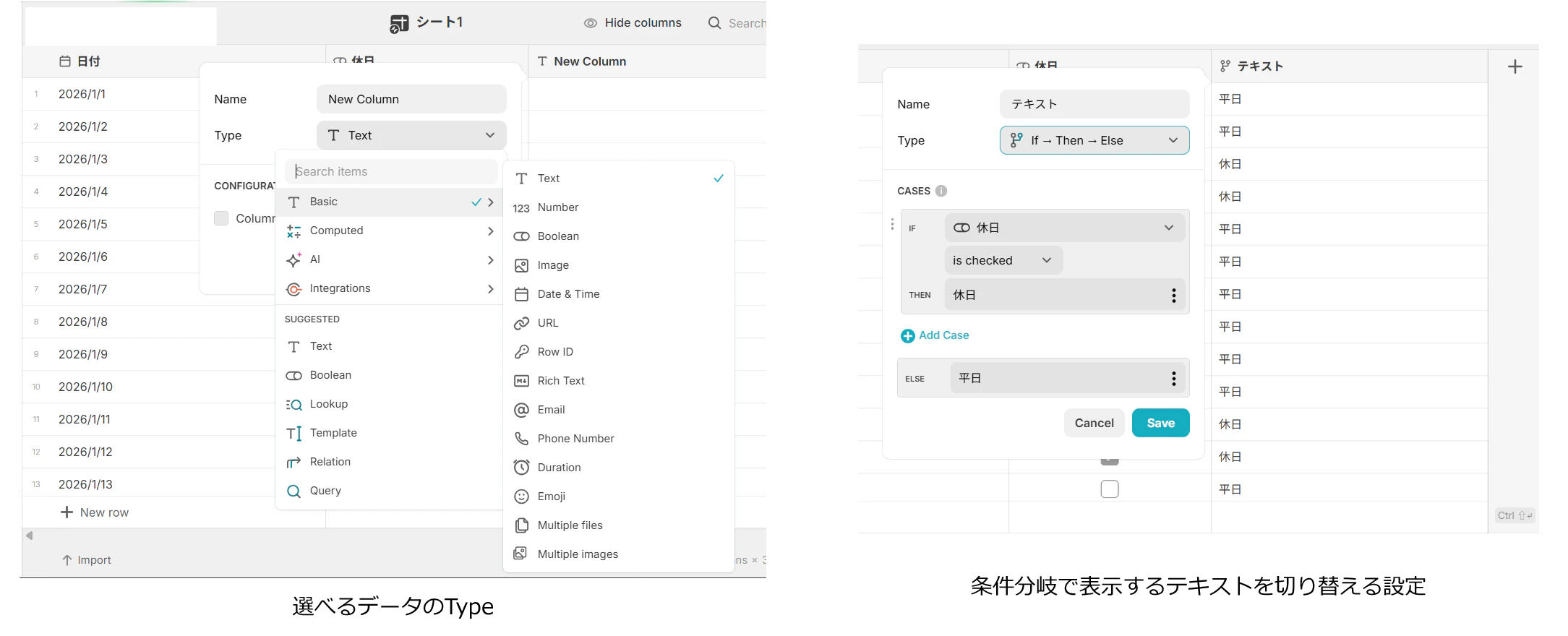The width and height of the screenshot is (1568, 636).
Task: Click the Search magnifier icon
Action: click(x=714, y=23)
